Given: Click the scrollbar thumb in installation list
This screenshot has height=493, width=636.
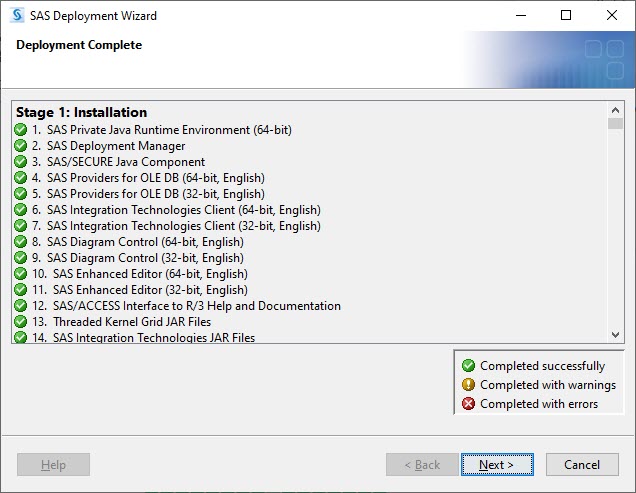Looking at the screenshot, I should (x=615, y=123).
